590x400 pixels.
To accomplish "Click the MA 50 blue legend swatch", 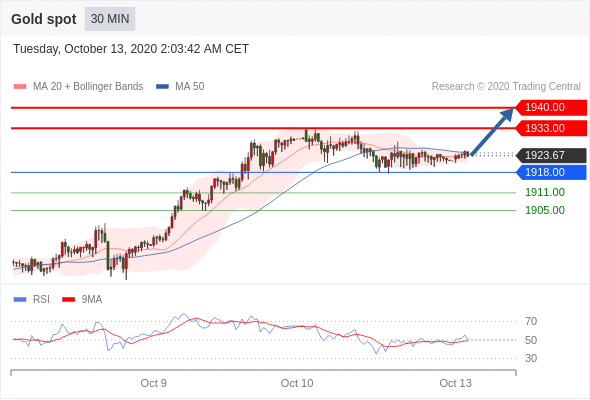I will point(162,87).
